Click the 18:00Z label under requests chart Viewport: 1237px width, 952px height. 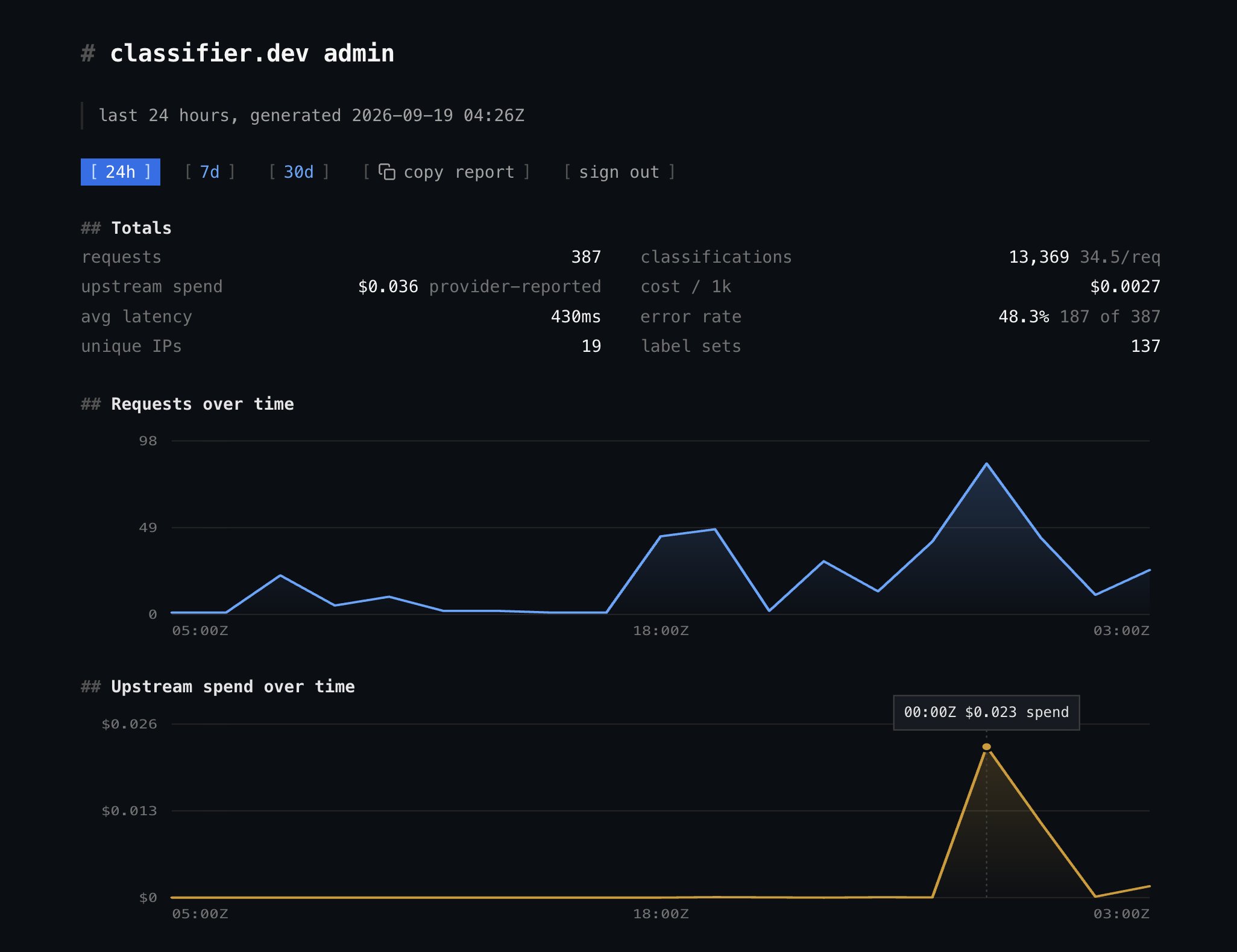click(661, 631)
